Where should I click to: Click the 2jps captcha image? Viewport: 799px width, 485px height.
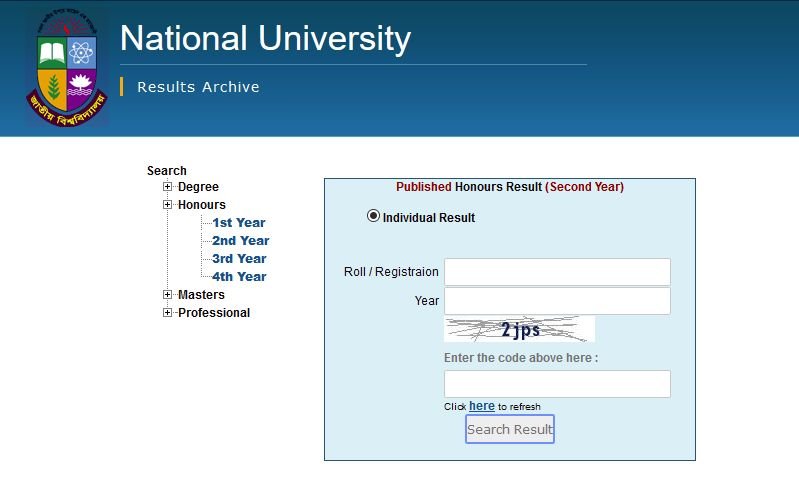519,329
